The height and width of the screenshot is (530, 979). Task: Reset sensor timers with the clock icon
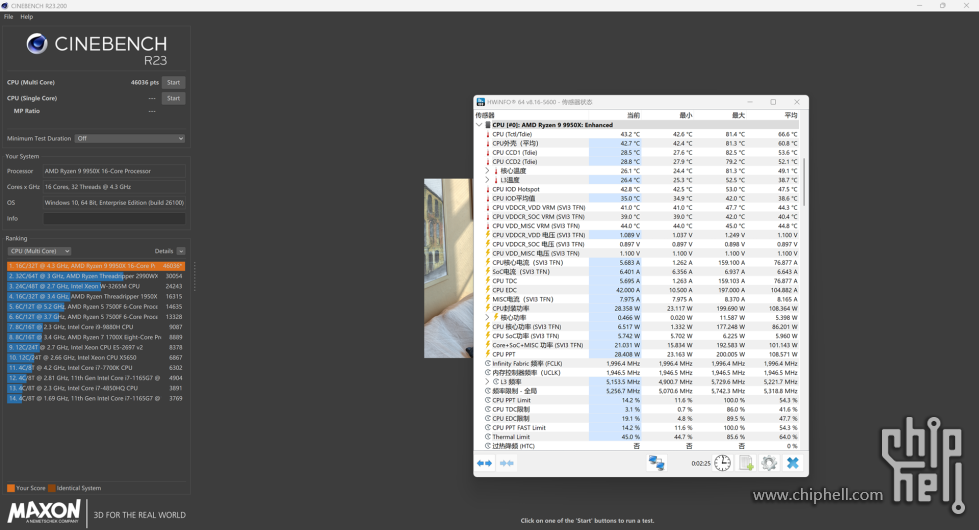tap(722, 463)
